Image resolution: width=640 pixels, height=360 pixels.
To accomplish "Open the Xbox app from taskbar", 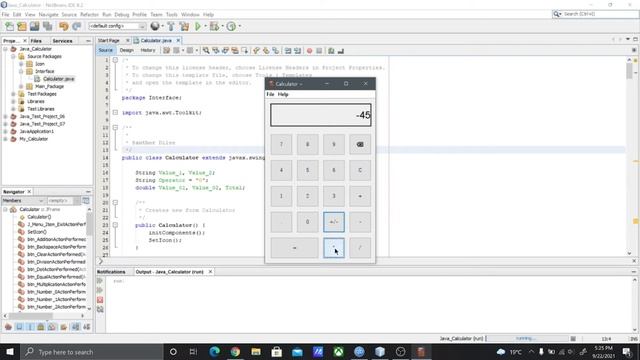I will 338,351.
